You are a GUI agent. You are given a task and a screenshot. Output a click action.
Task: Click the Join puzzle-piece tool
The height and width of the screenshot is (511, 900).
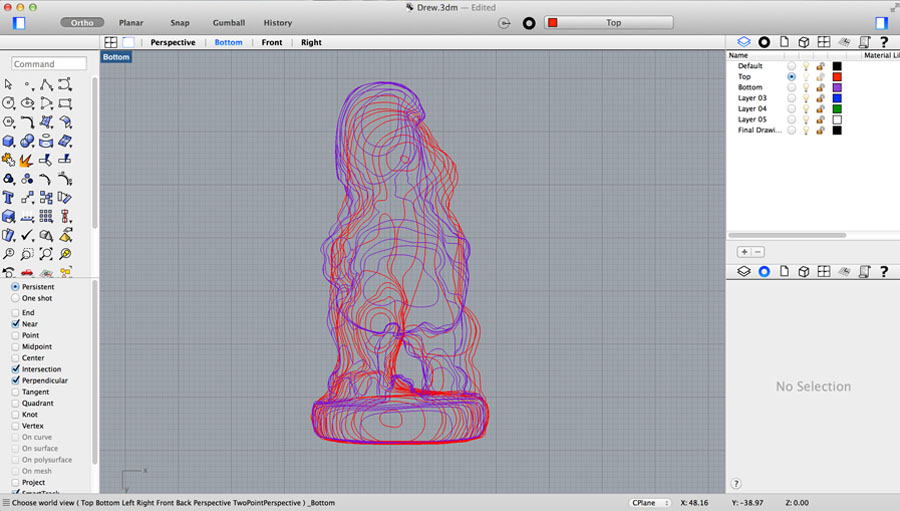point(8,160)
